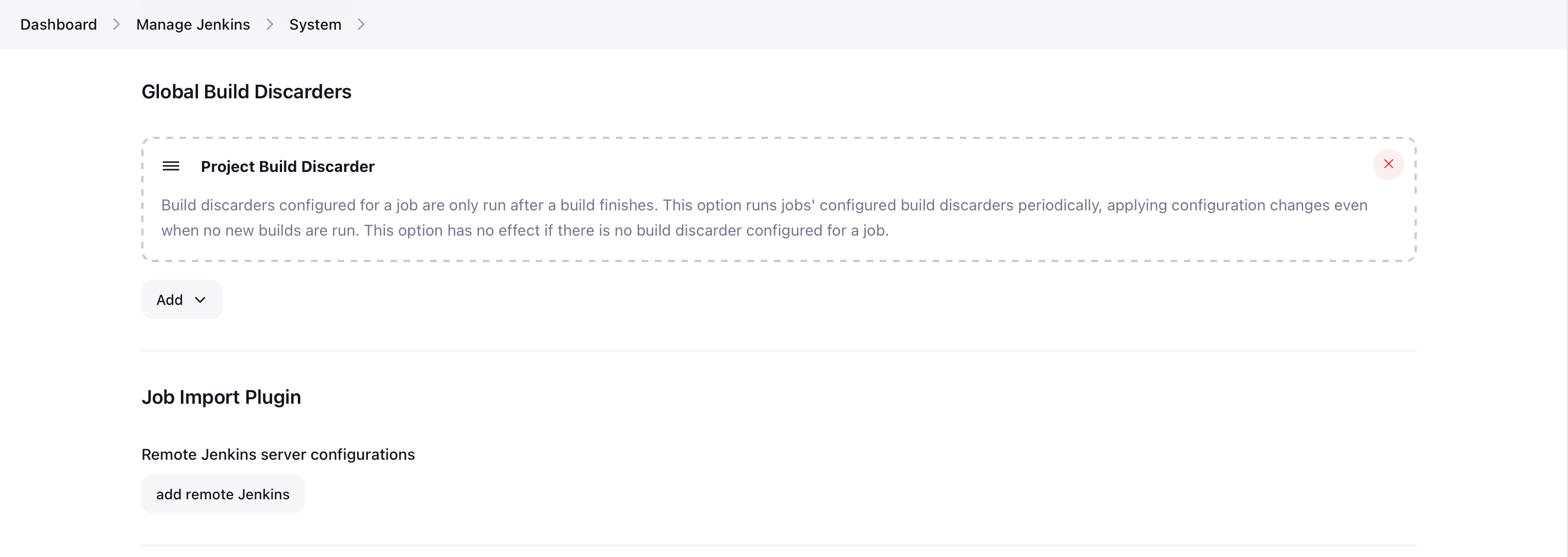Navigate to Manage Jenkins breadcrumb
The width and height of the screenshot is (1568, 557).
click(x=193, y=24)
